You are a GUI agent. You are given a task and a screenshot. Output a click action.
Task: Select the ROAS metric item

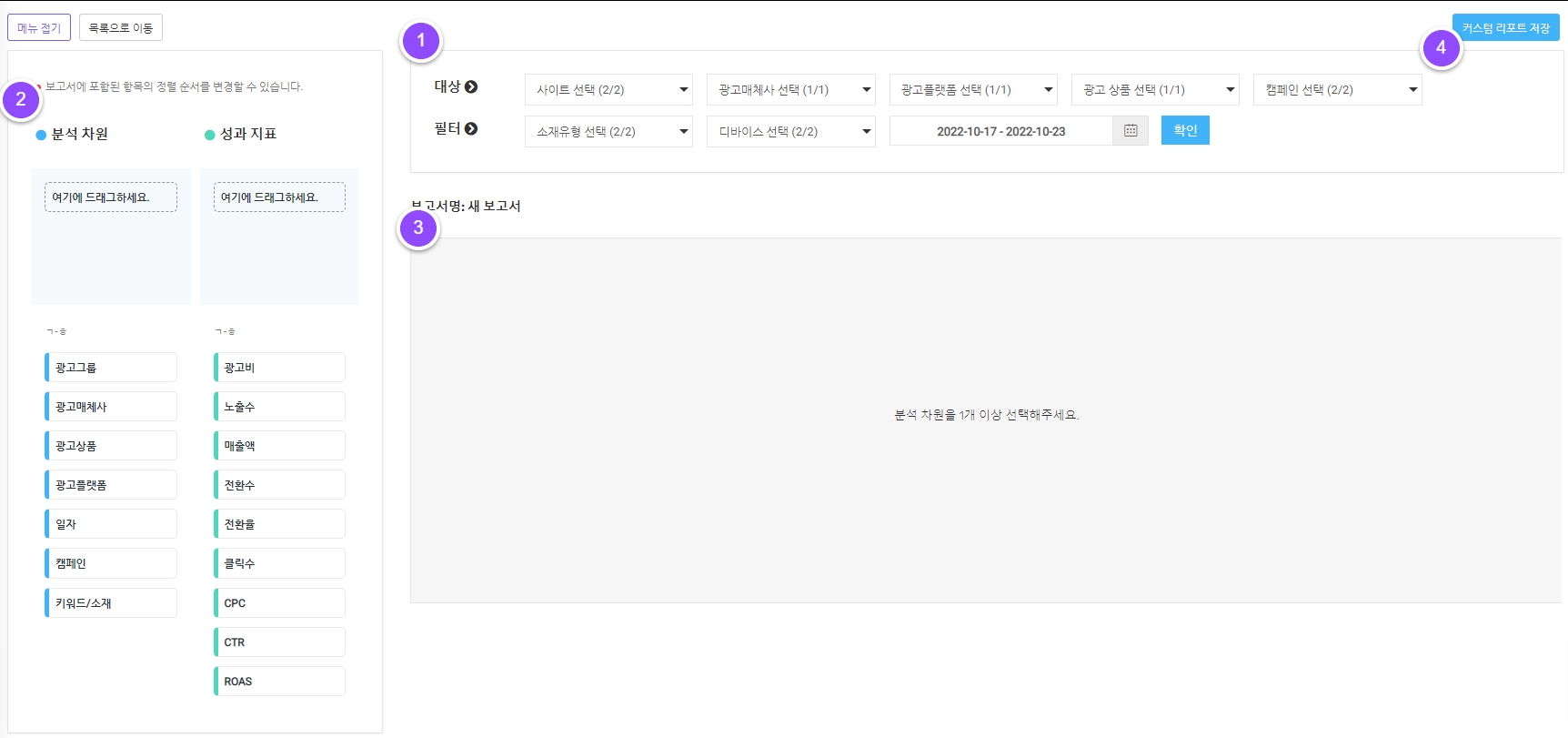pyautogui.click(x=280, y=682)
